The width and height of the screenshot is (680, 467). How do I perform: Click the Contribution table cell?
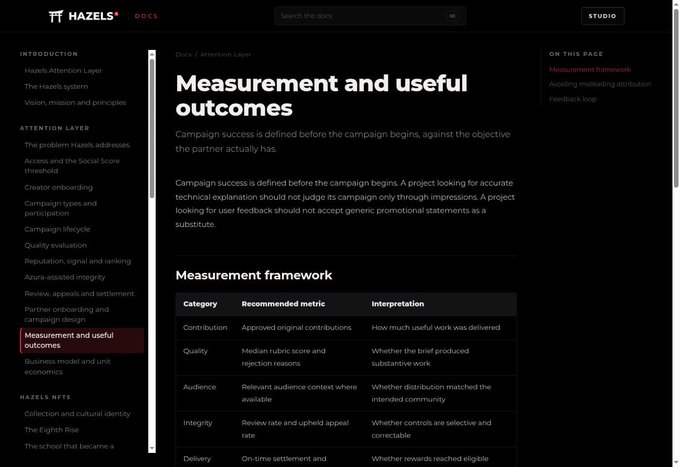coord(205,327)
